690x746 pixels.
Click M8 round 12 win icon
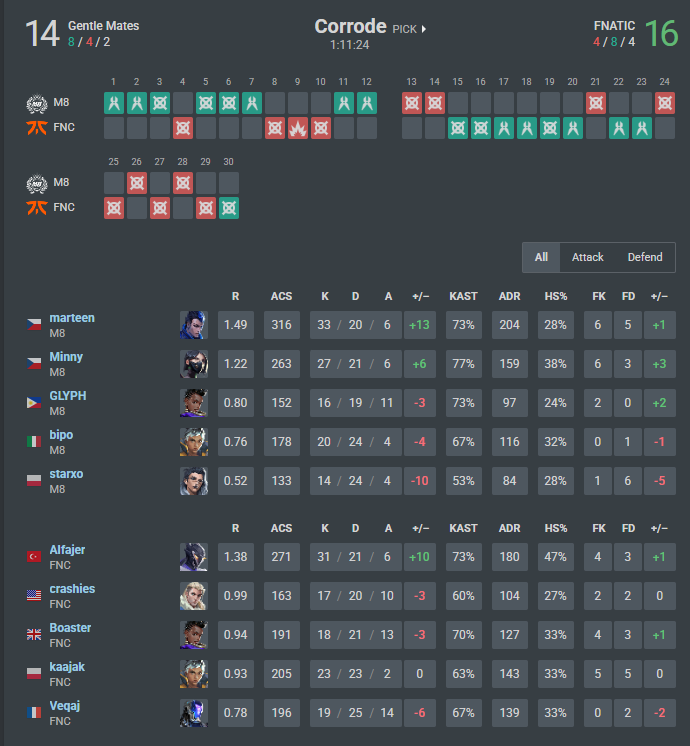367,103
